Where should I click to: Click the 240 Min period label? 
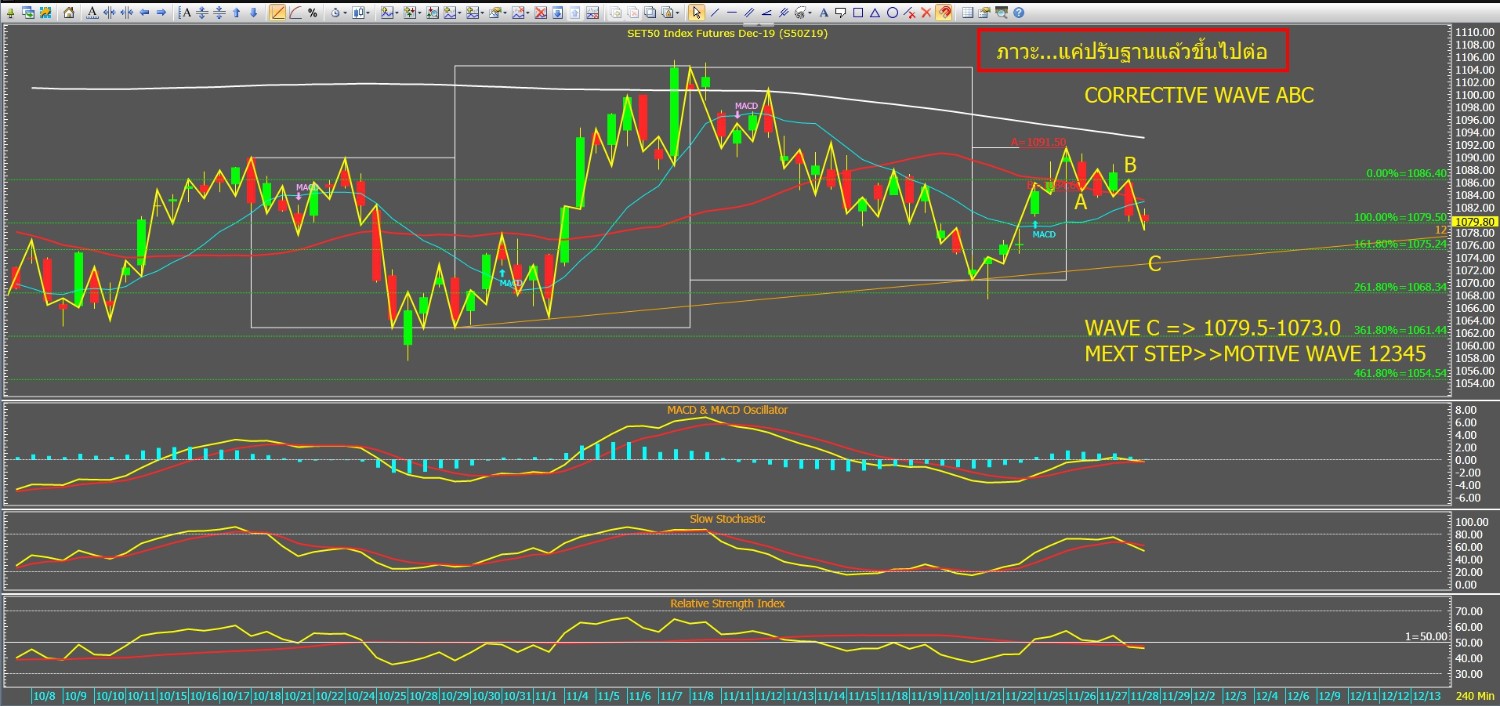[x=1475, y=696]
